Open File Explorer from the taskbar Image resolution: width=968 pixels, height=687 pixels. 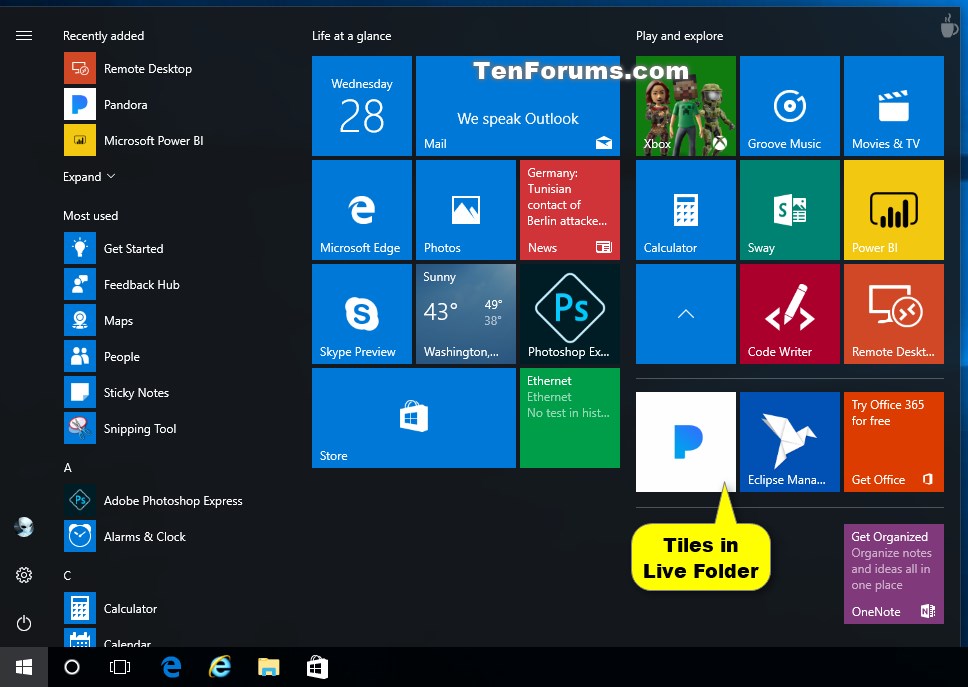pyautogui.click(x=269, y=667)
